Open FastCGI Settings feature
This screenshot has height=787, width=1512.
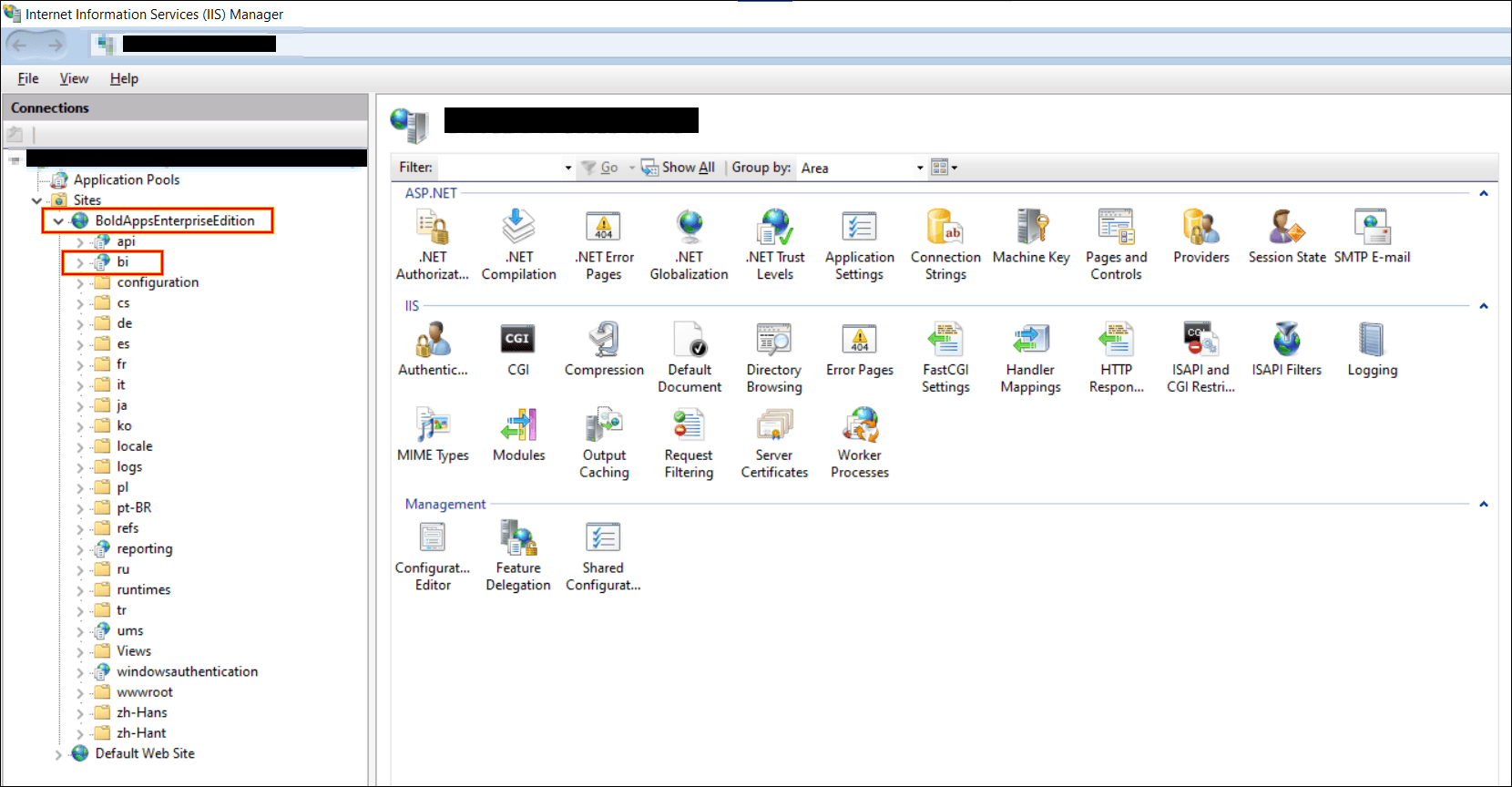click(945, 357)
